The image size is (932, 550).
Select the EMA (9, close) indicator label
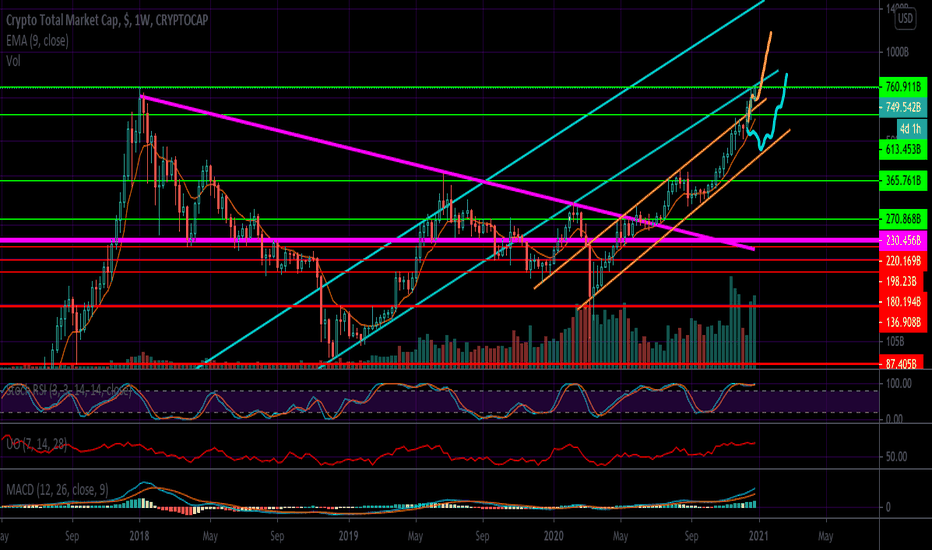37,40
